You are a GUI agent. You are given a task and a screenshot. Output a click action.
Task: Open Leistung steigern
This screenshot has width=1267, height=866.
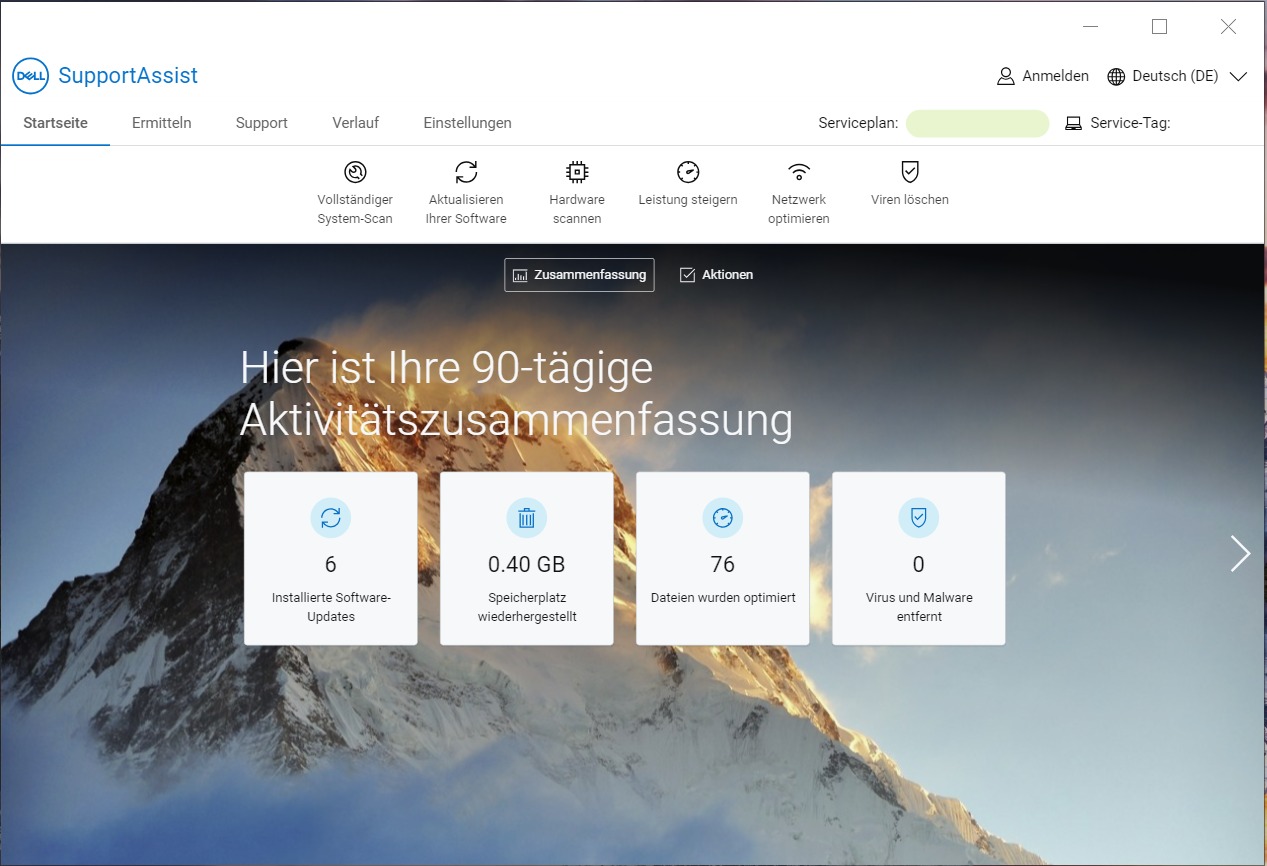687,190
